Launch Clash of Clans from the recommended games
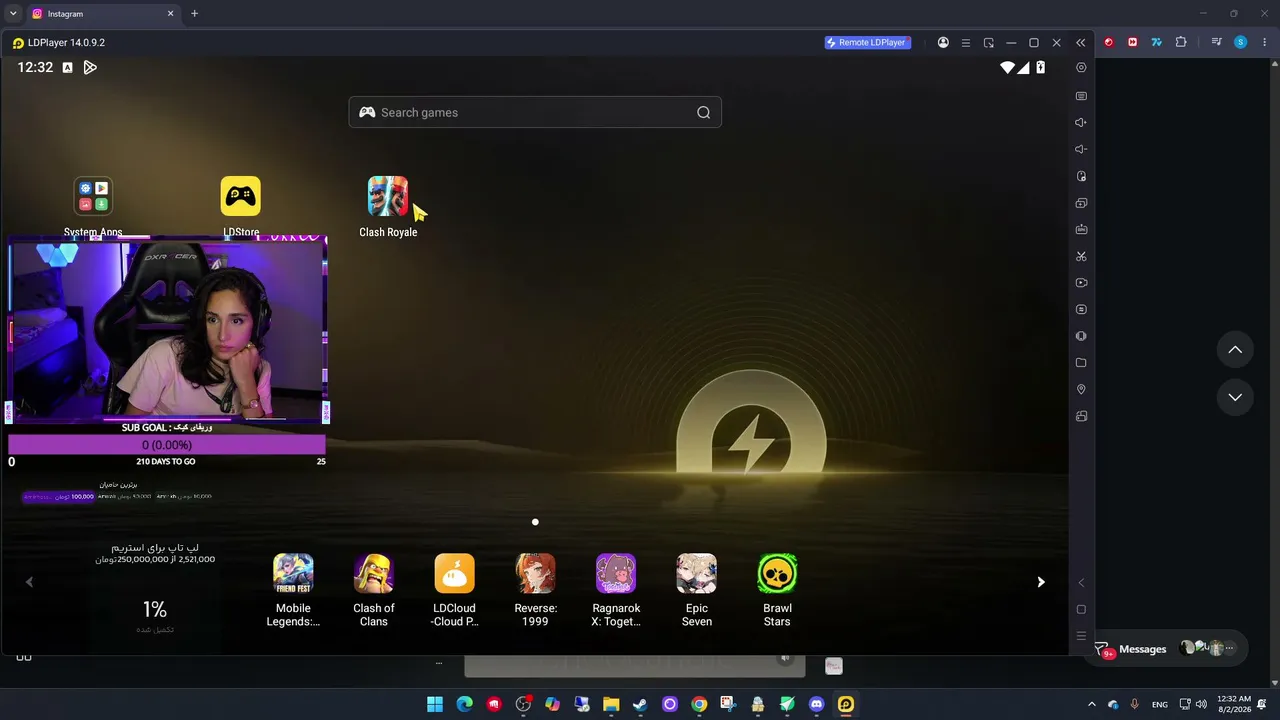The height and width of the screenshot is (720, 1280). point(374,574)
